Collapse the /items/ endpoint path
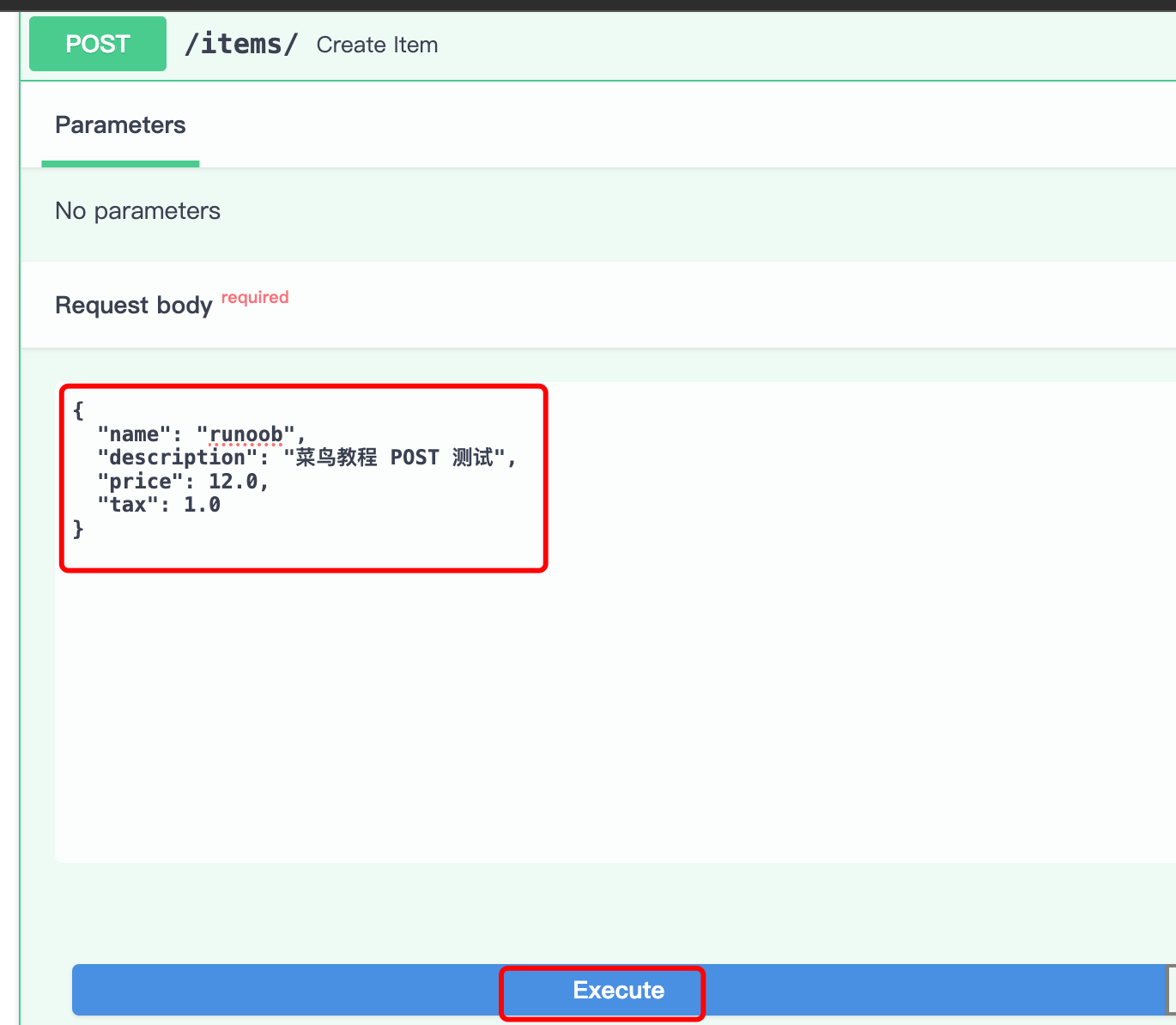This screenshot has width=1176, height=1025. (241, 44)
